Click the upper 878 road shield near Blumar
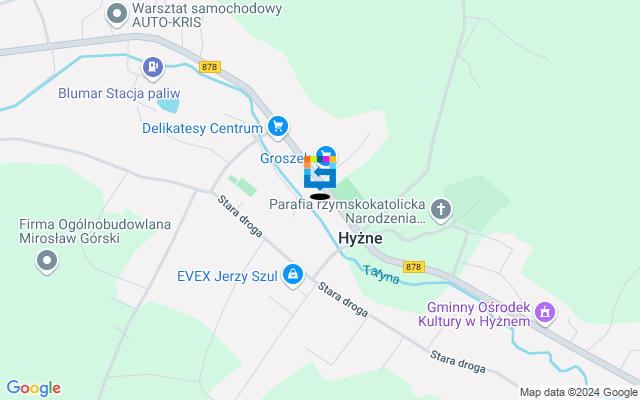Viewport: 640px width, 400px height. point(210,67)
